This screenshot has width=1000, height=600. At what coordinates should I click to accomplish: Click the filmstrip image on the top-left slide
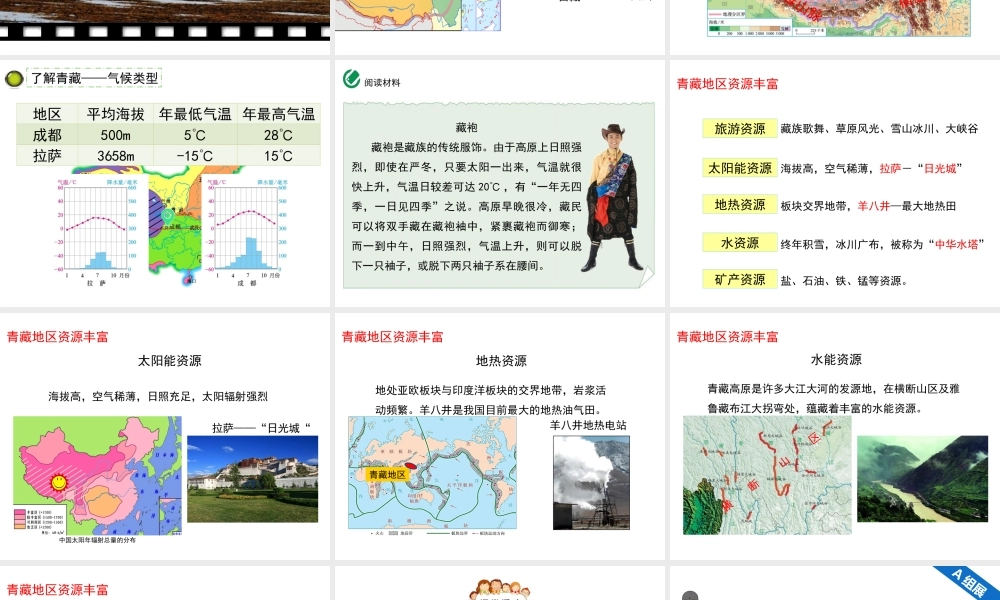165,20
